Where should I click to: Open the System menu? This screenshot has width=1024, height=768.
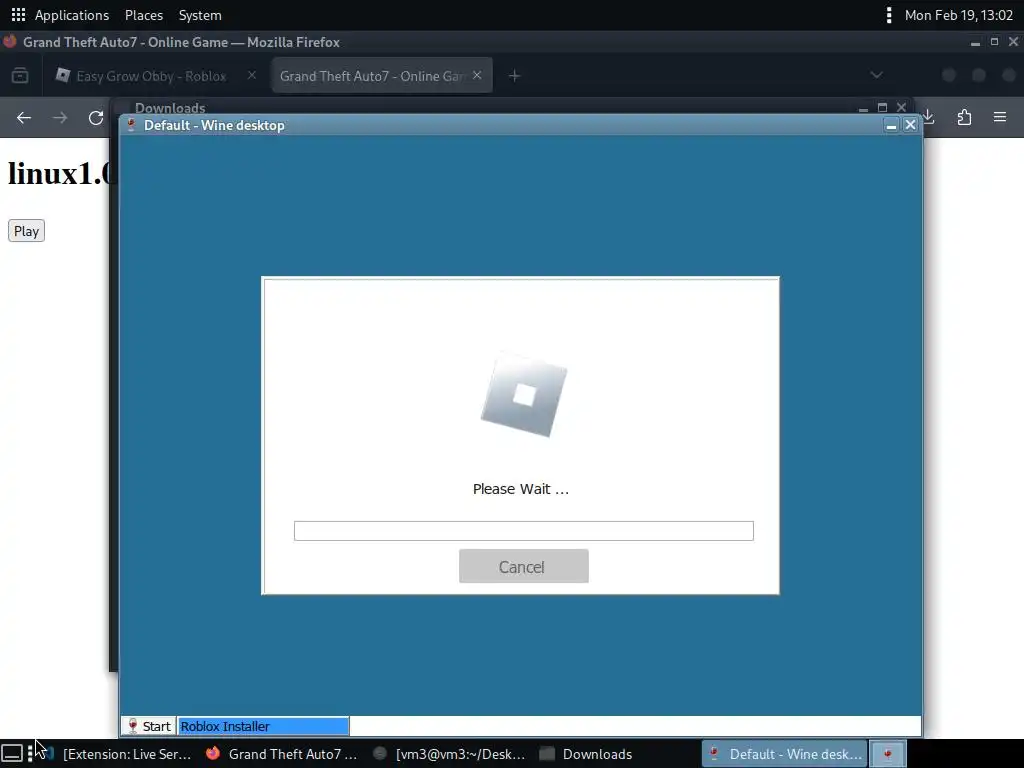click(x=200, y=14)
